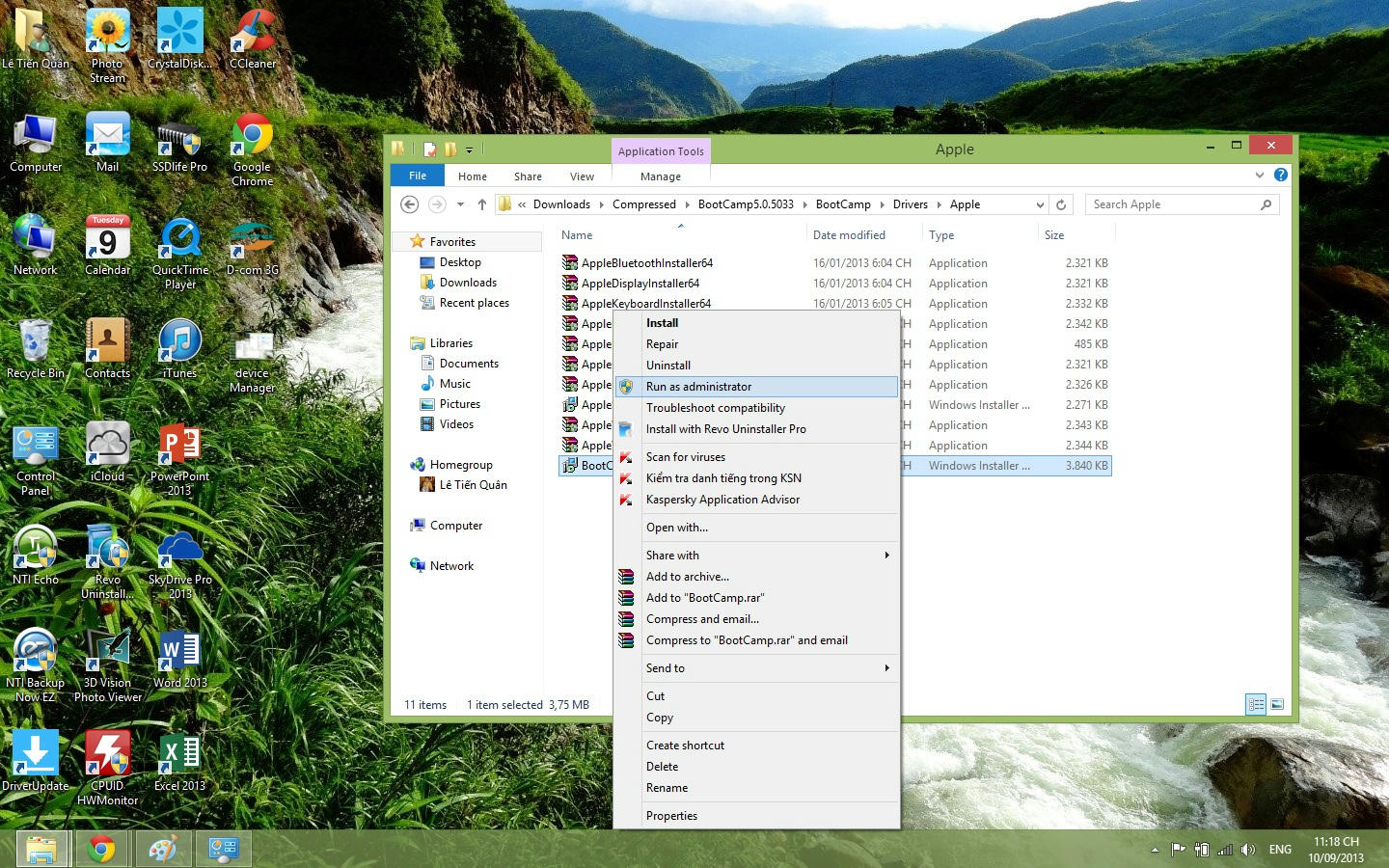Show hidden system tray icons
The image size is (1389, 868).
click(x=1155, y=850)
